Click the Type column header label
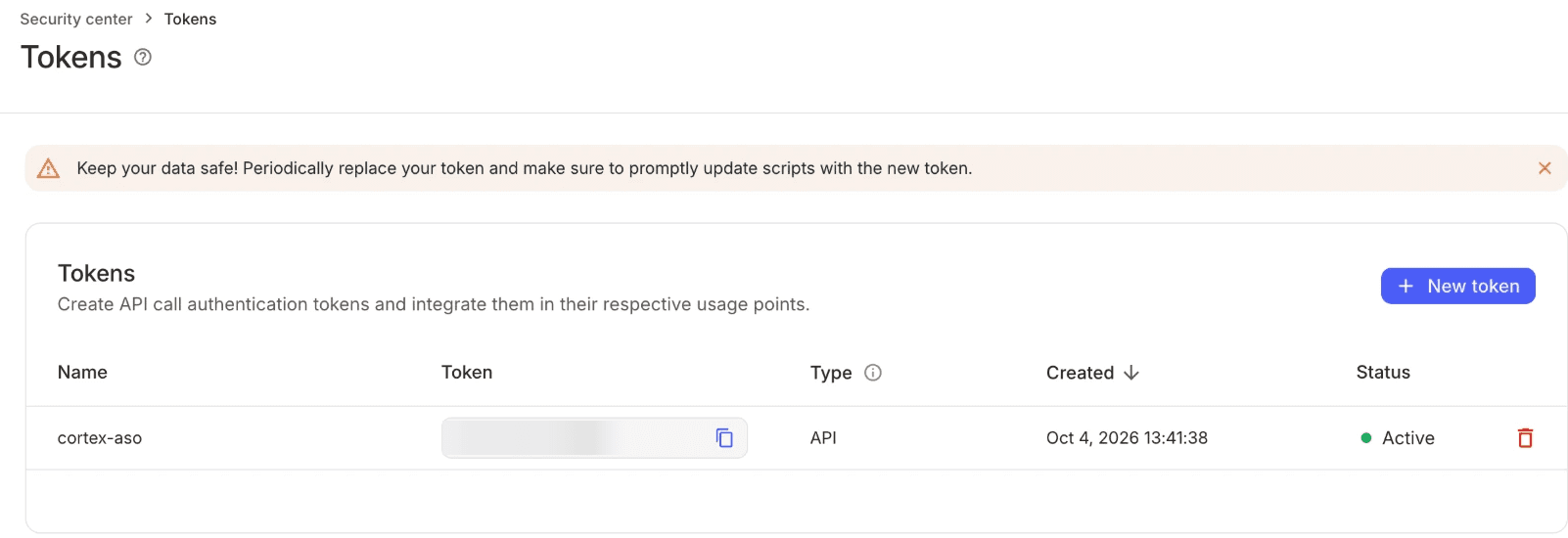Image resolution: width=1568 pixels, height=538 pixels. point(831,373)
